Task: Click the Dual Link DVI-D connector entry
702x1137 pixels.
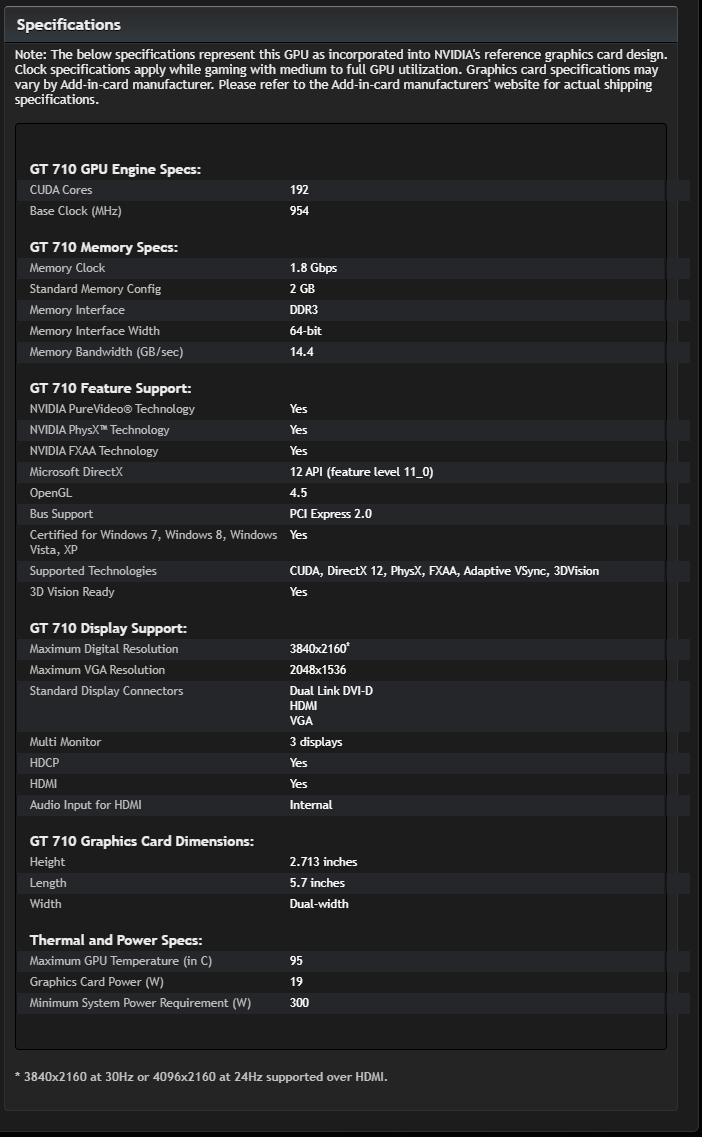Action: (331, 691)
